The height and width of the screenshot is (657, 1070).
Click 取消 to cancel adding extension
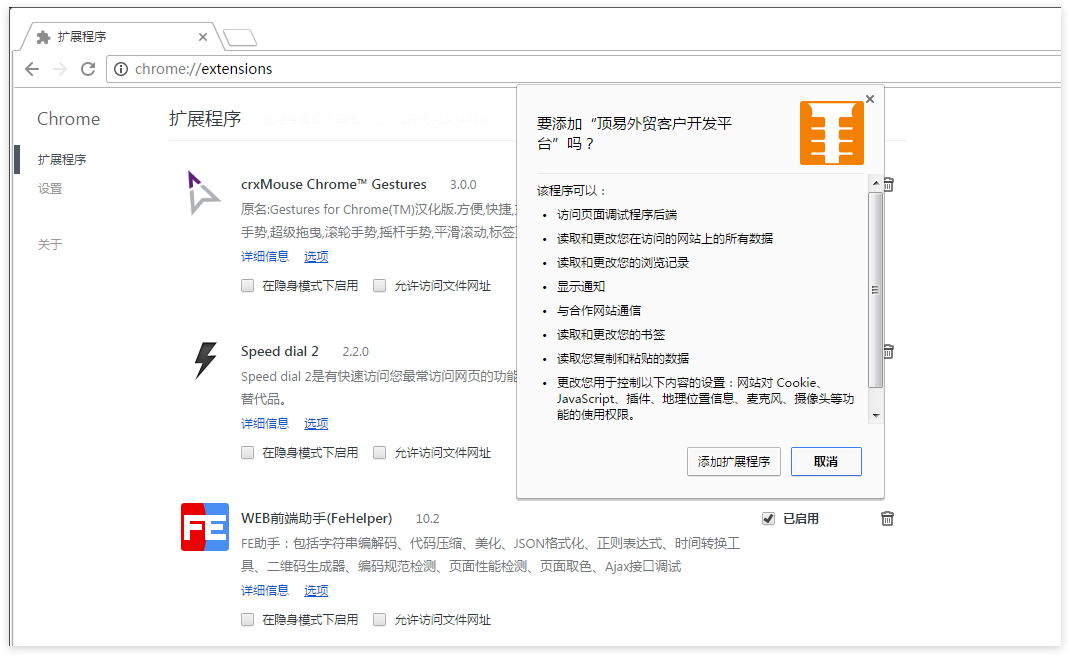826,462
